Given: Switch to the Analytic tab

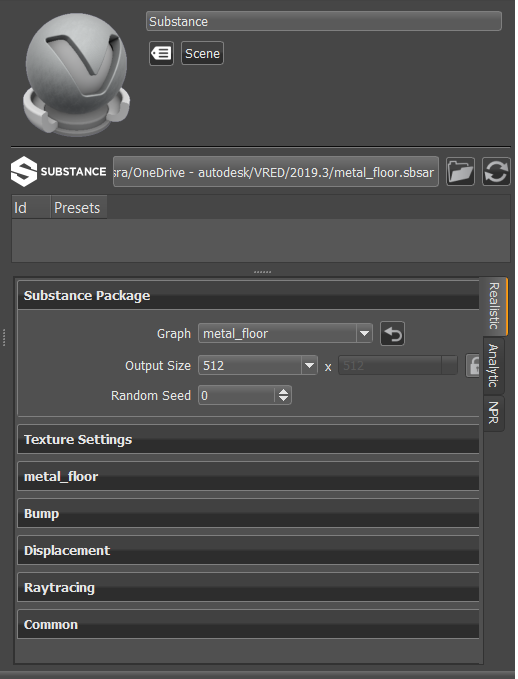Looking at the screenshot, I should [494, 366].
